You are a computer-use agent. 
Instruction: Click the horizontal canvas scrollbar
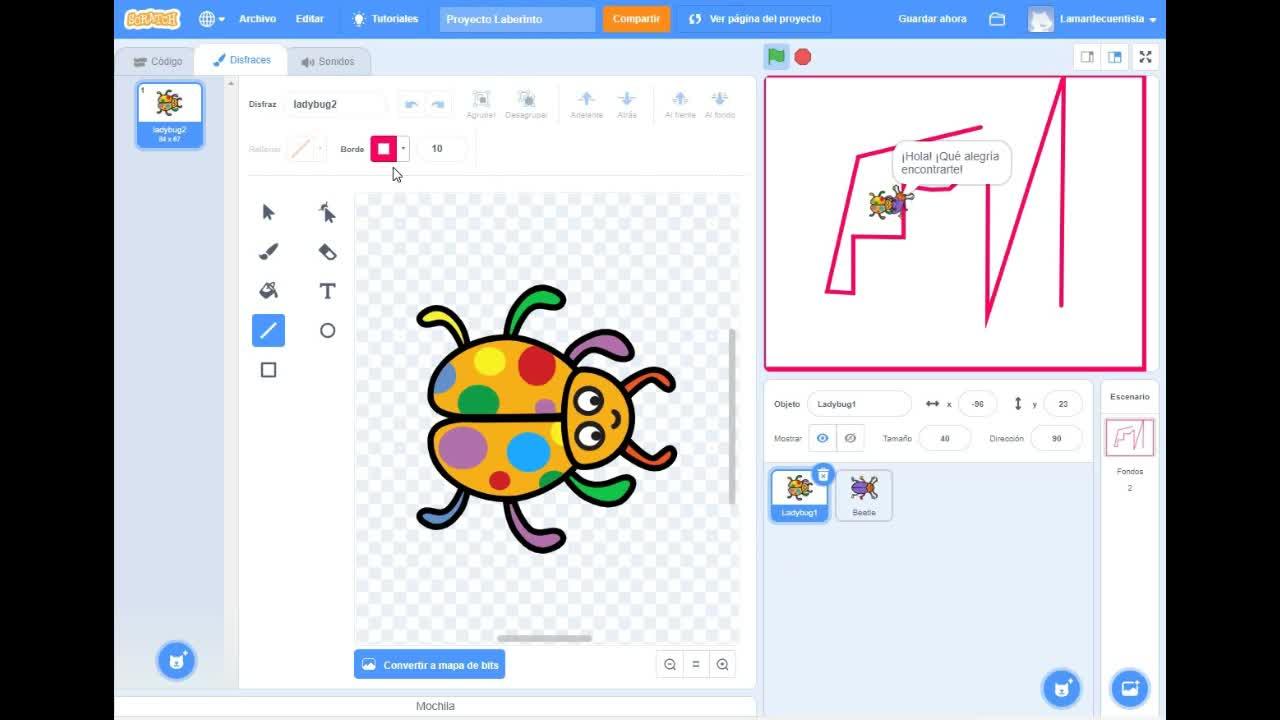544,638
